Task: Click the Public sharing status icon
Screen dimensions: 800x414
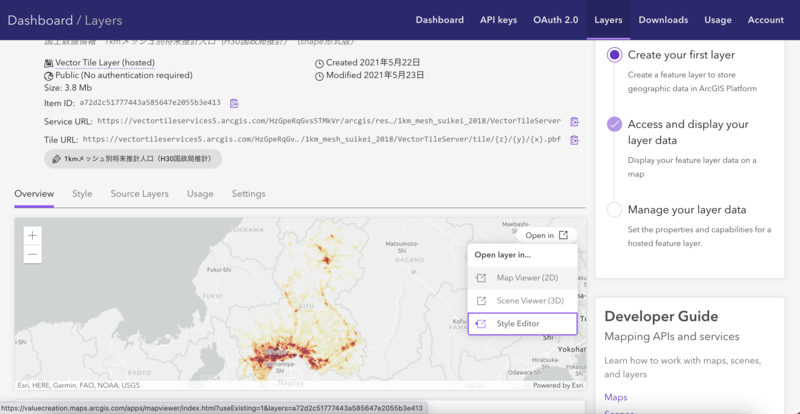Action: coord(48,76)
